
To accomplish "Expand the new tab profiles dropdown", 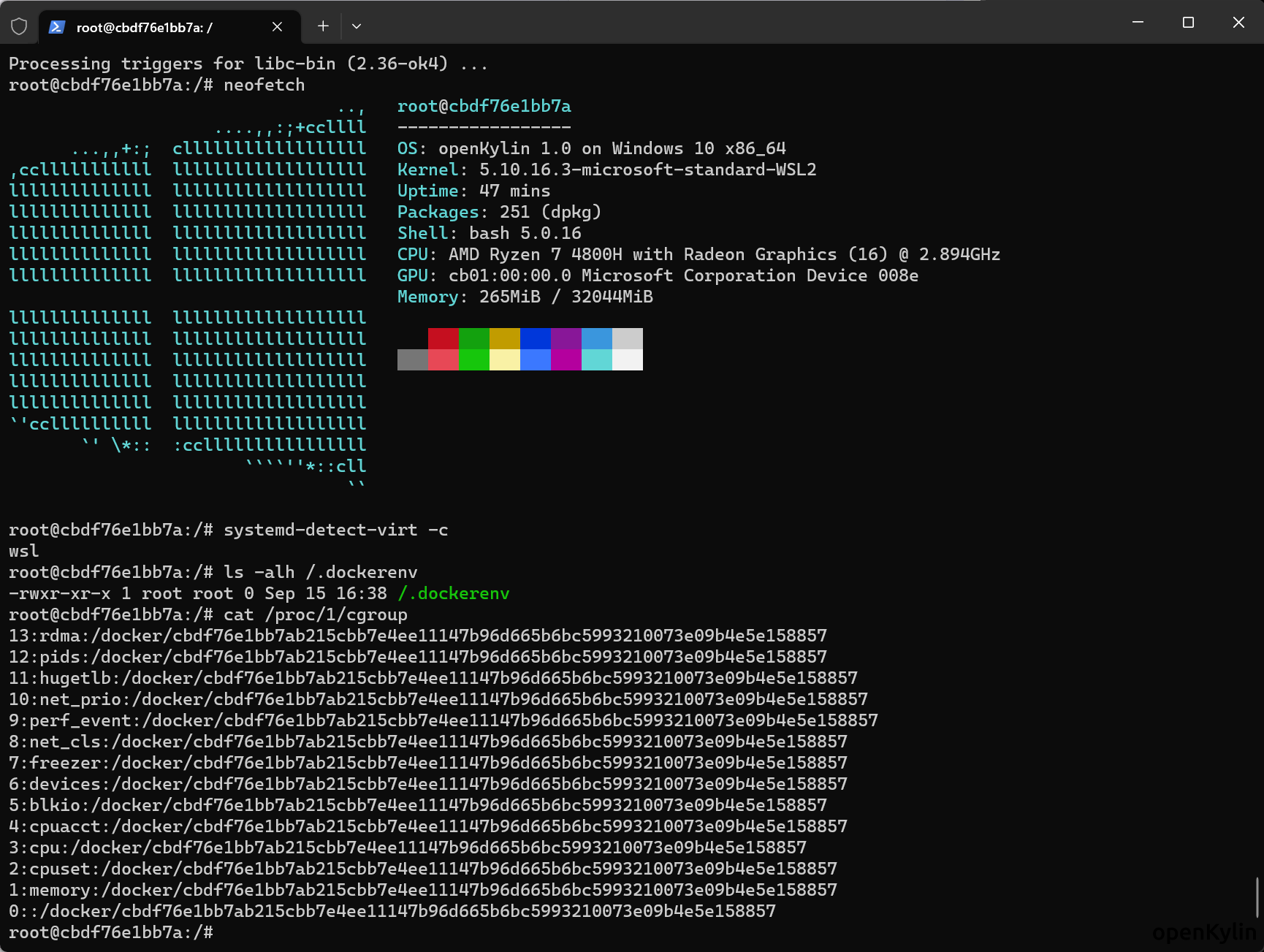I will pyautogui.click(x=357, y=26).
